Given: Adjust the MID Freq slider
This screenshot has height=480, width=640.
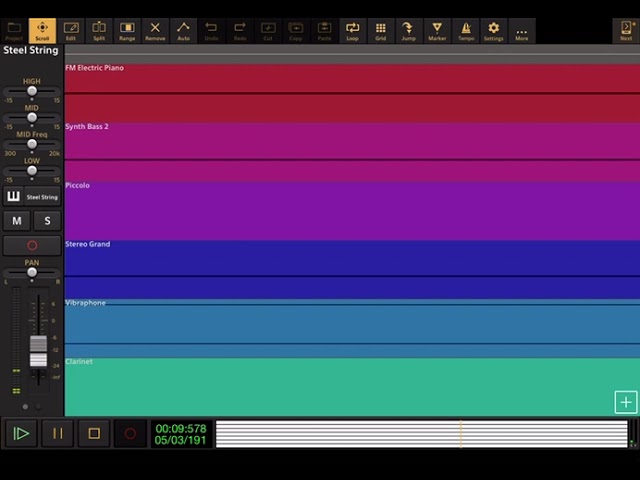Looking at the screenshot, I should tap(32, 144).
